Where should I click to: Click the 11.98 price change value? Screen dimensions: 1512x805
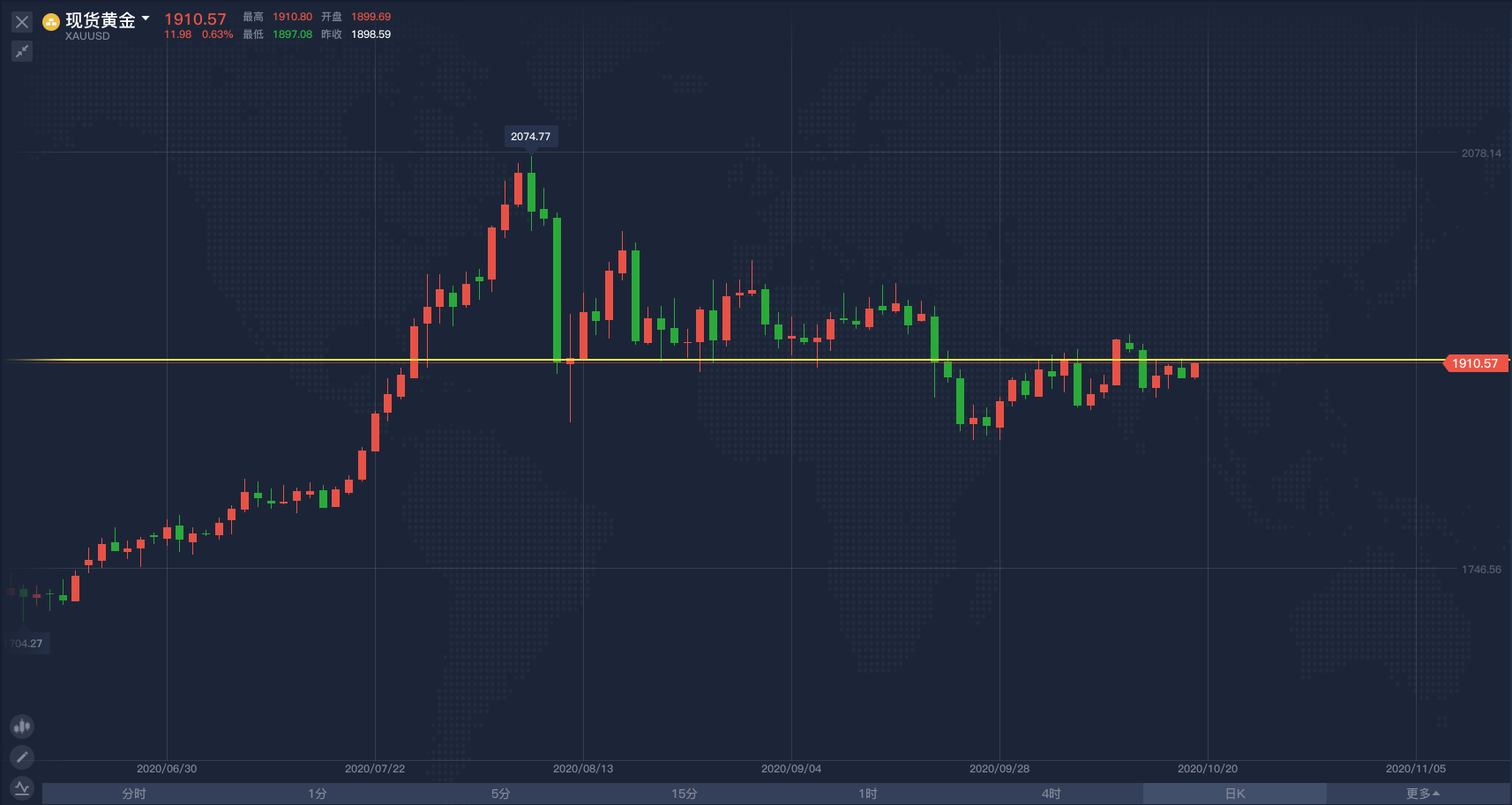click(x=177, y=34)
